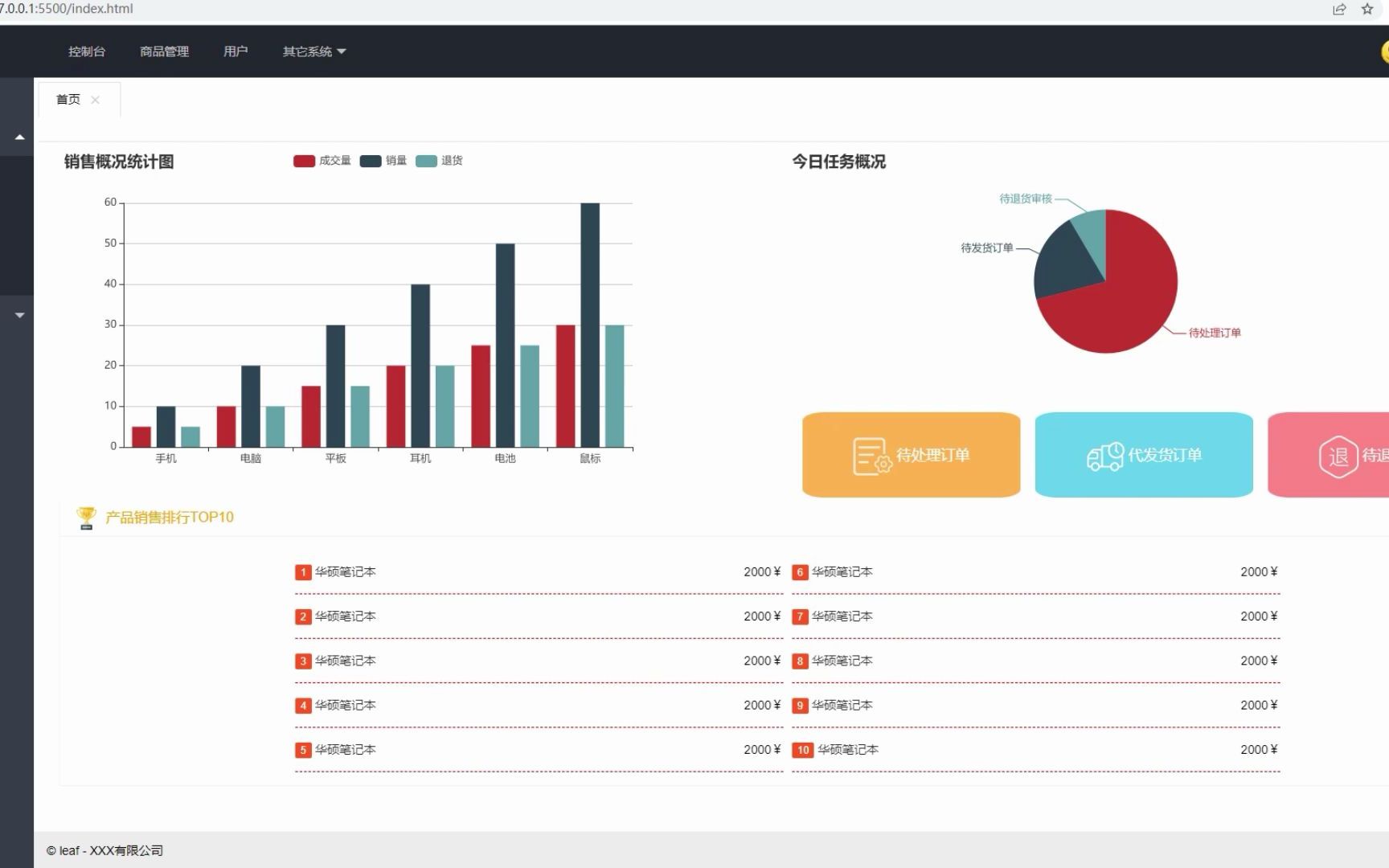Click rank 8 badge in TOP10 list
This screenshot has width=1389, height=868.
[x=800, y=661]
